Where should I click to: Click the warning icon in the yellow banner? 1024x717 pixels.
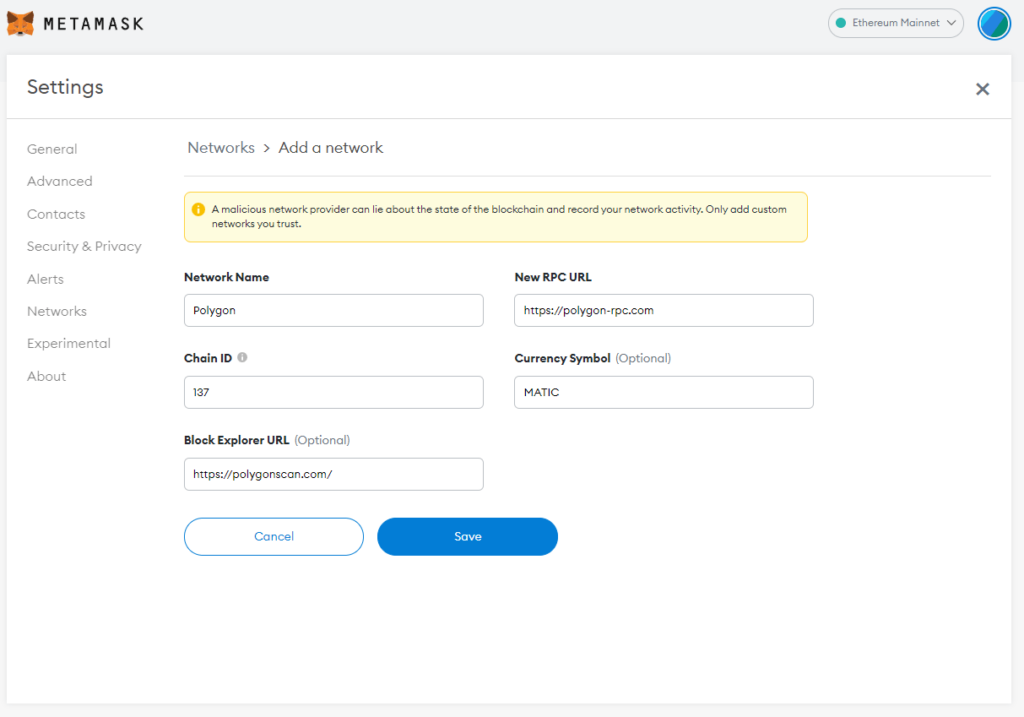(198, 210)
